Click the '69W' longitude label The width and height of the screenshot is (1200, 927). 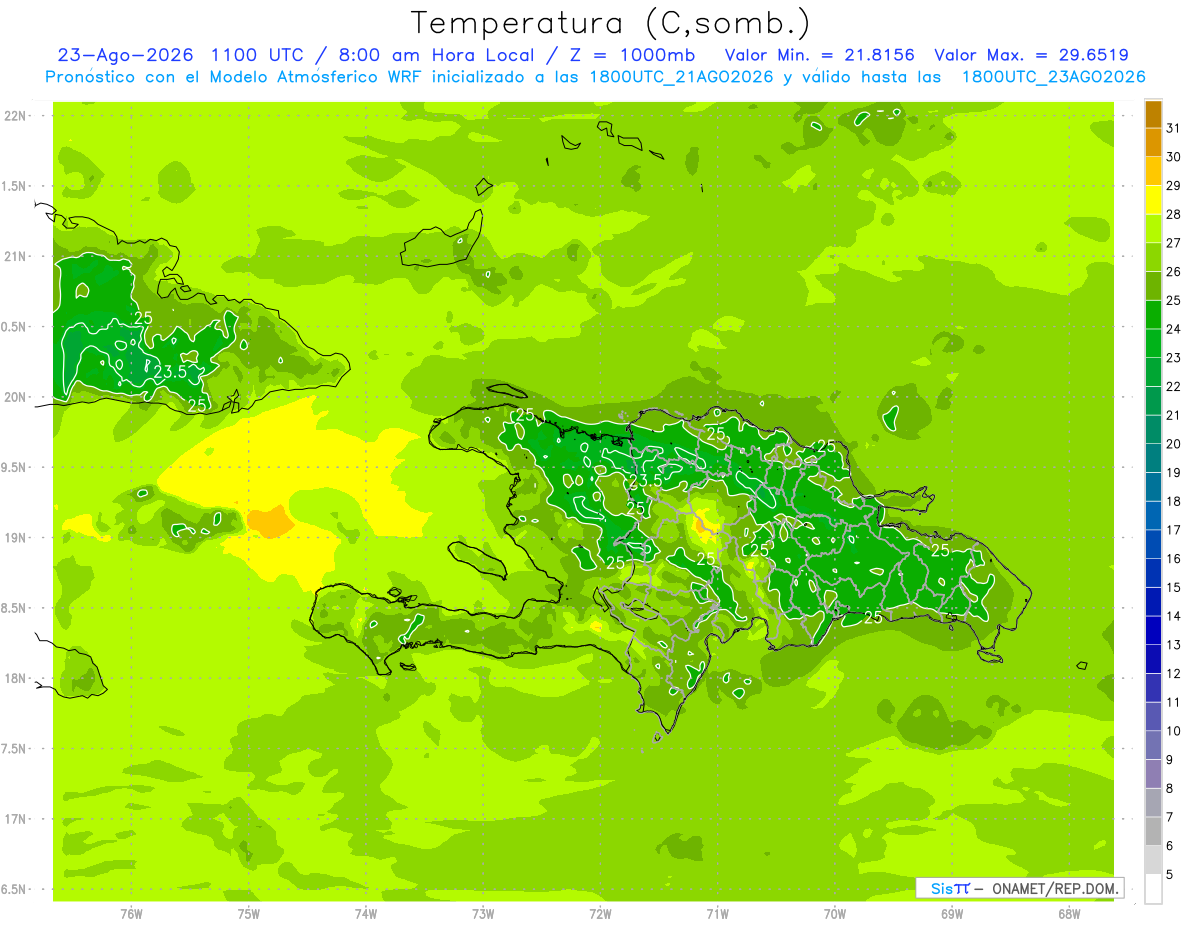(951, 914)
